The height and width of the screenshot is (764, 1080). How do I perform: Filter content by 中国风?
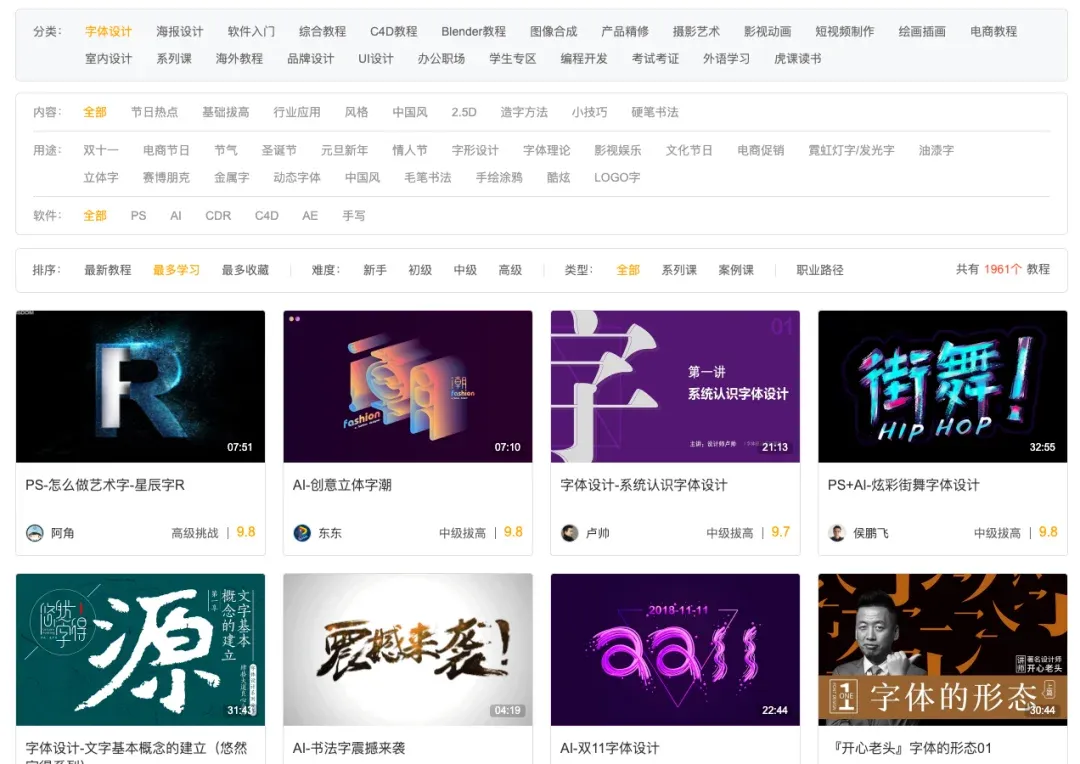tap(410, 112)
